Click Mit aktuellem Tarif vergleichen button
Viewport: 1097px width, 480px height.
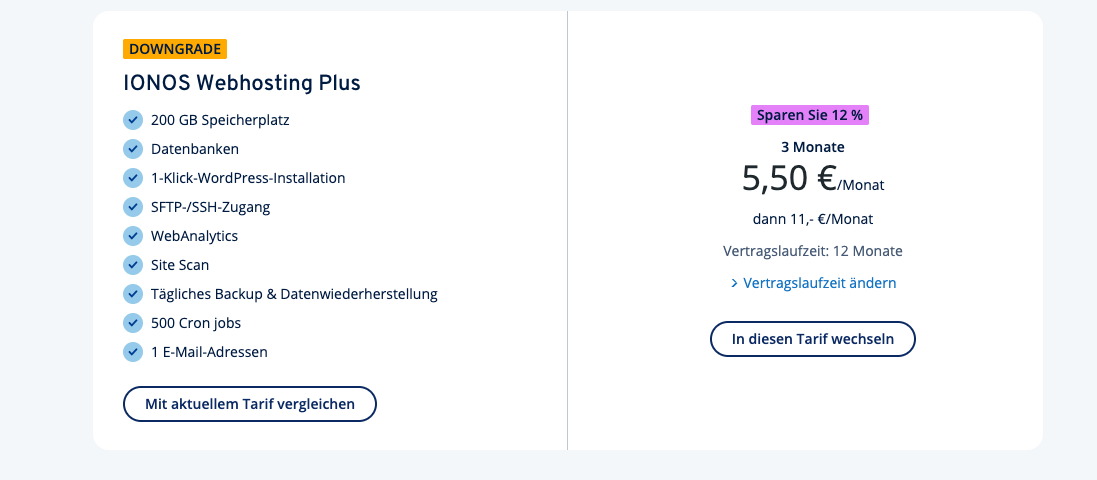pyautogui.click(x=250, y=404)
